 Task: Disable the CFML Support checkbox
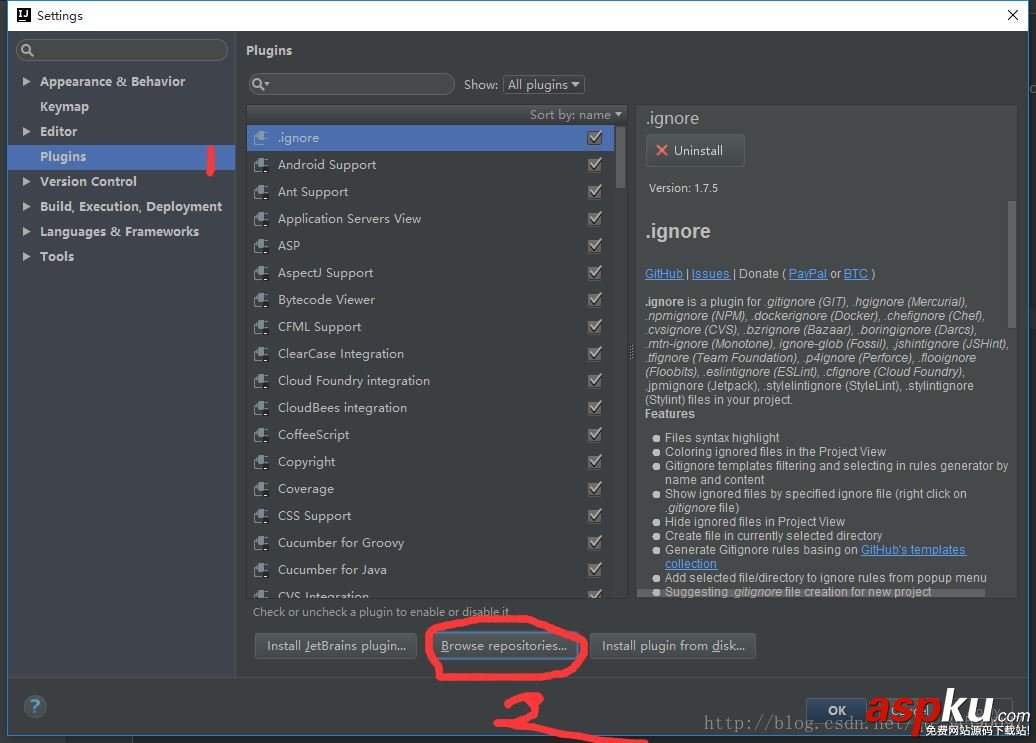595,326
